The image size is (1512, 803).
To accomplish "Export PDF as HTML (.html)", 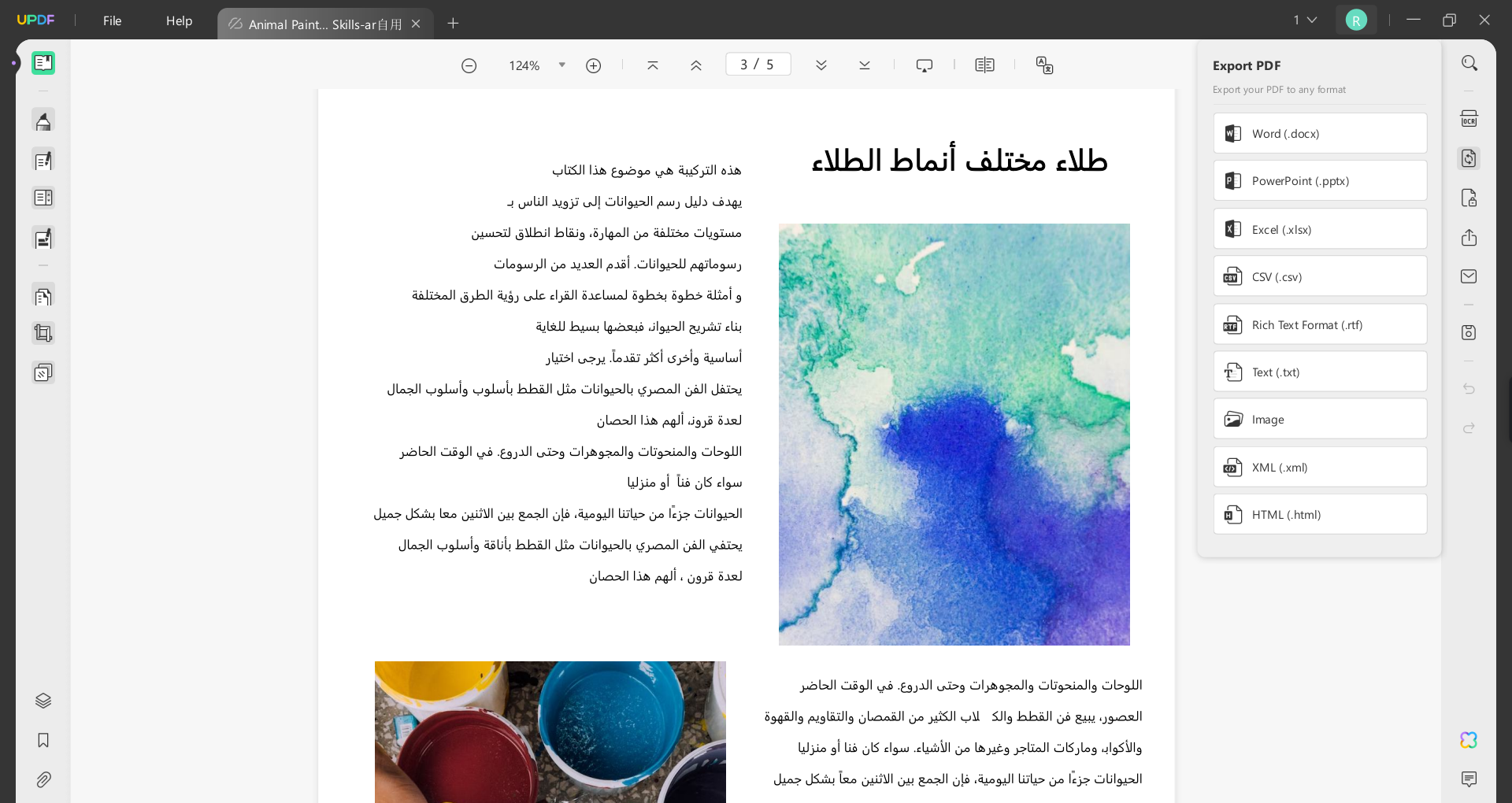I will coord(1320,514).
